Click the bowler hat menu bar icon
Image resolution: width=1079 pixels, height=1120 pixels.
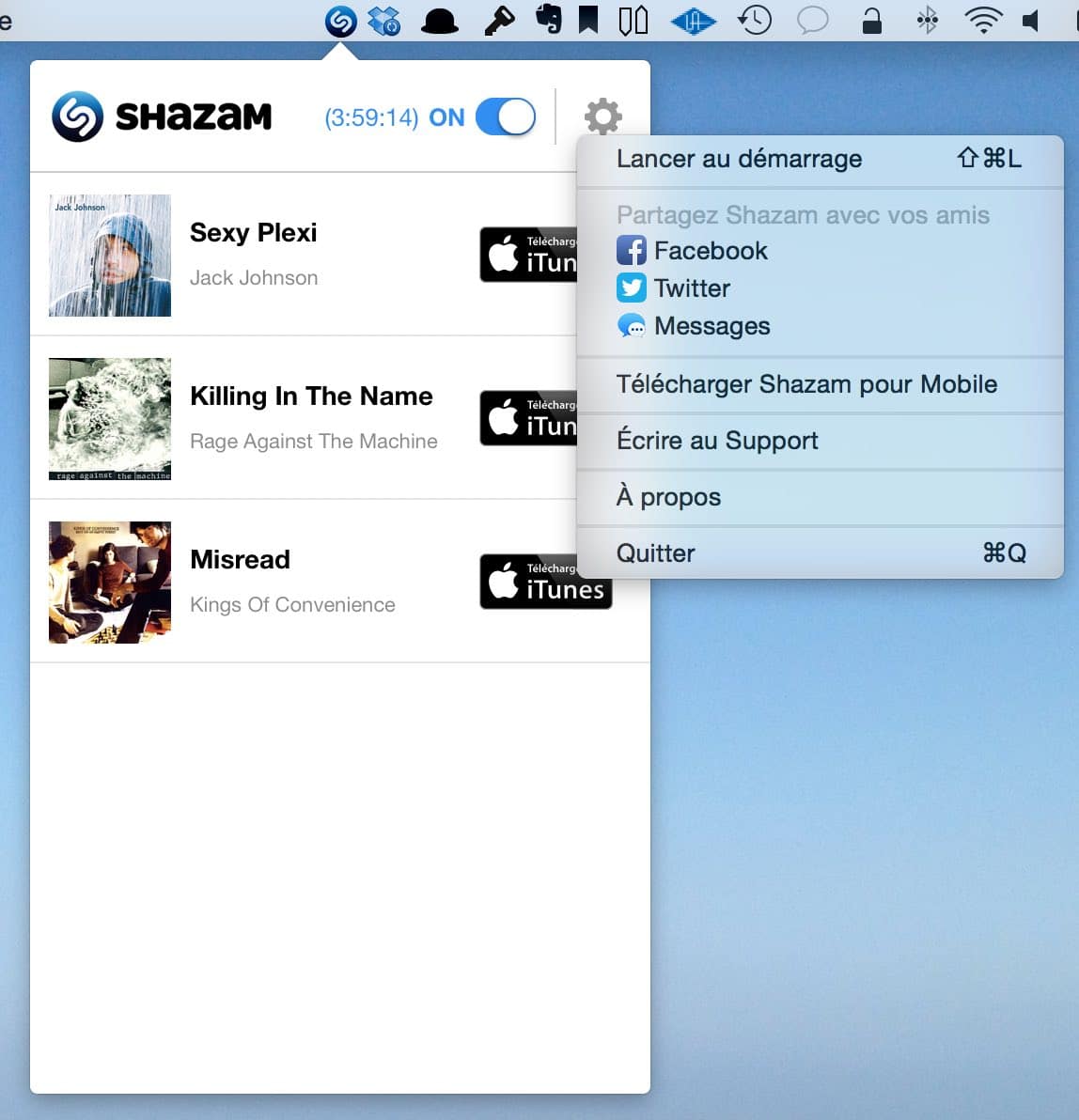click(x=440, y=22)
